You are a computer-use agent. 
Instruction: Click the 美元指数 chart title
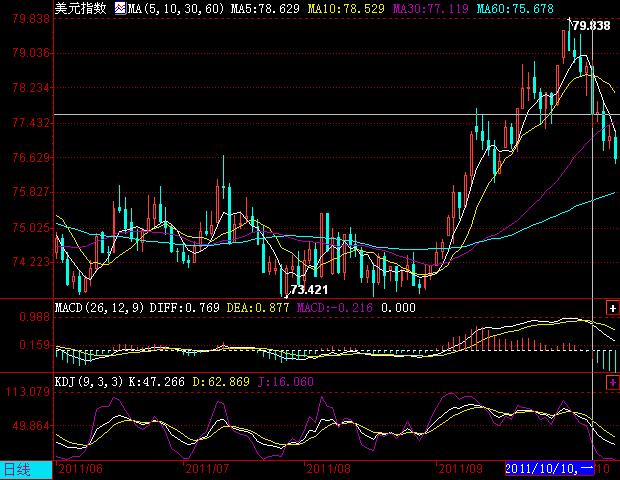coord(81,8)
